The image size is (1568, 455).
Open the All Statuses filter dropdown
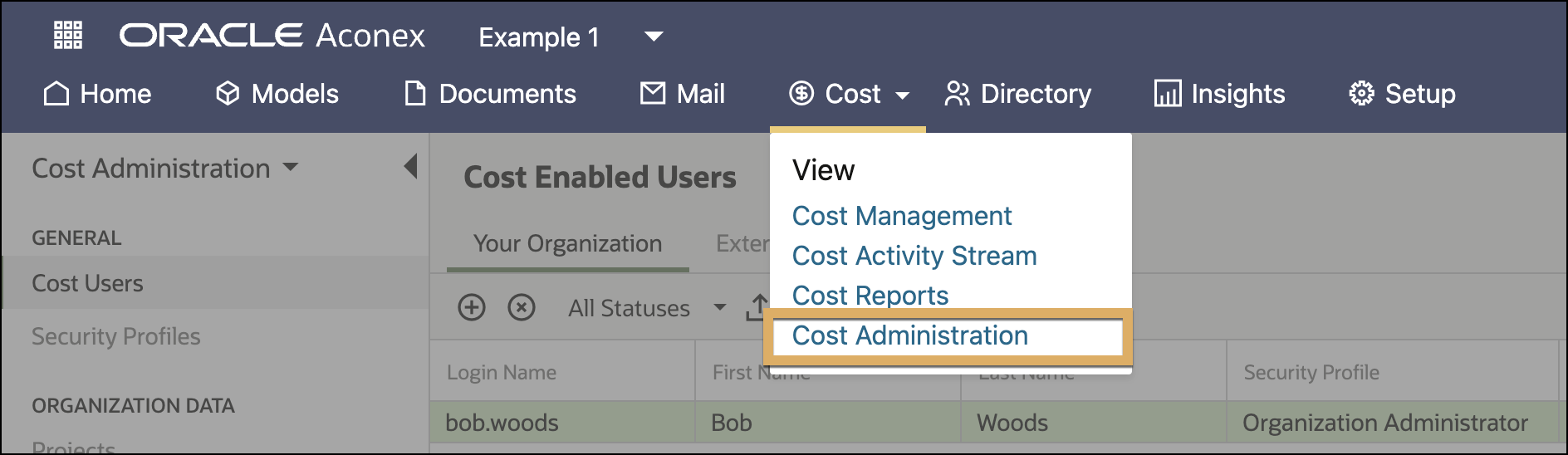pos(647,308)
